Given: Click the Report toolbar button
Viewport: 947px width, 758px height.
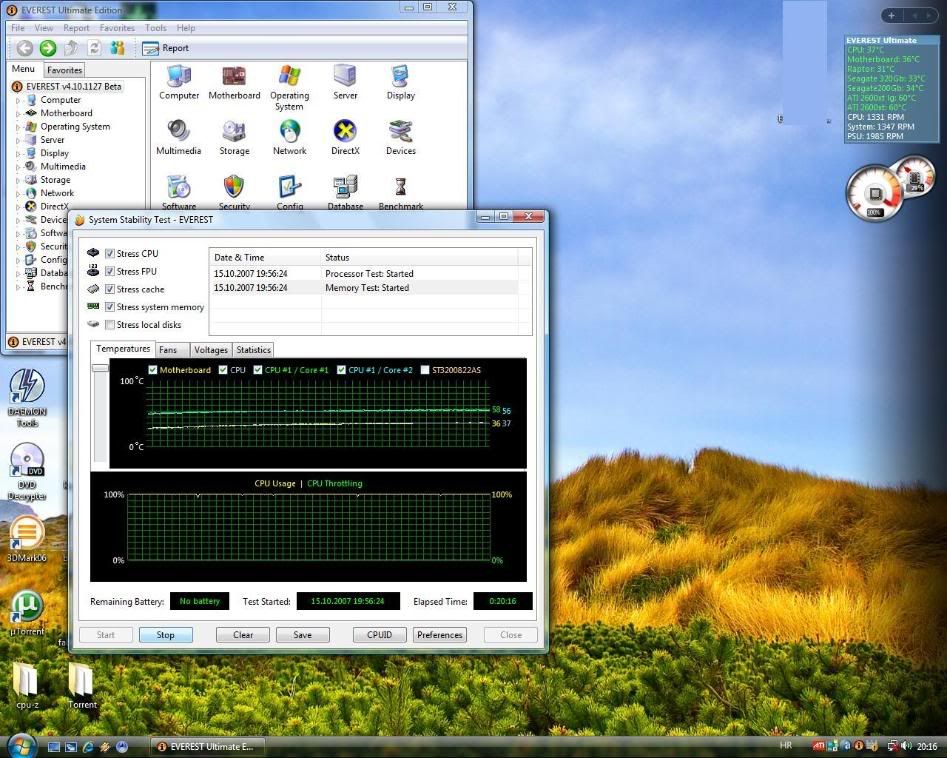Looking at the screenshot, I should 165,48.
